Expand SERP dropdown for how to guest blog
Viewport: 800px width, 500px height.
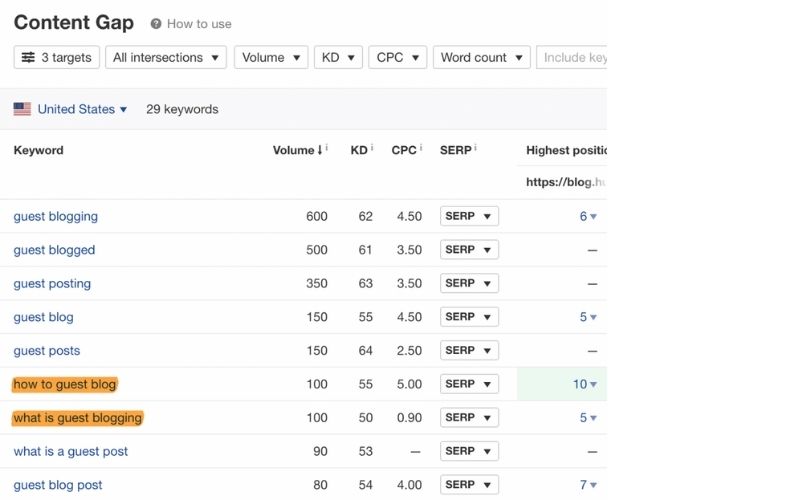point(469,384)
